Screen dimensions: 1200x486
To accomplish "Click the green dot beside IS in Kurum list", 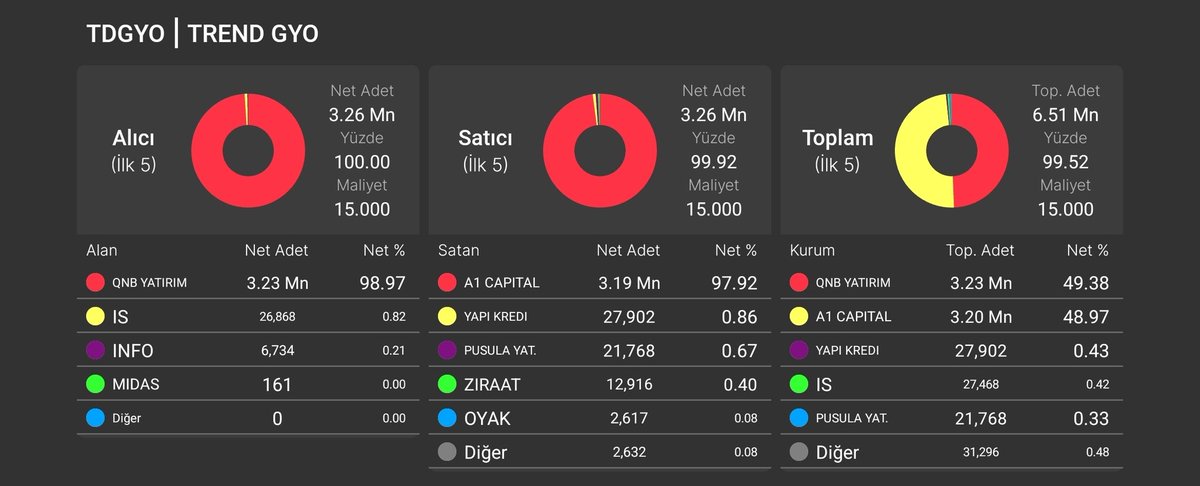I will coord(799,385).
